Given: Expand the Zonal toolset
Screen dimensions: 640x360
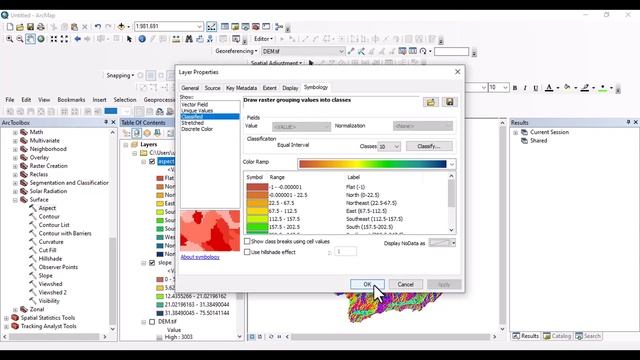Looking at the screenshot, I should [x=15, y=309].
